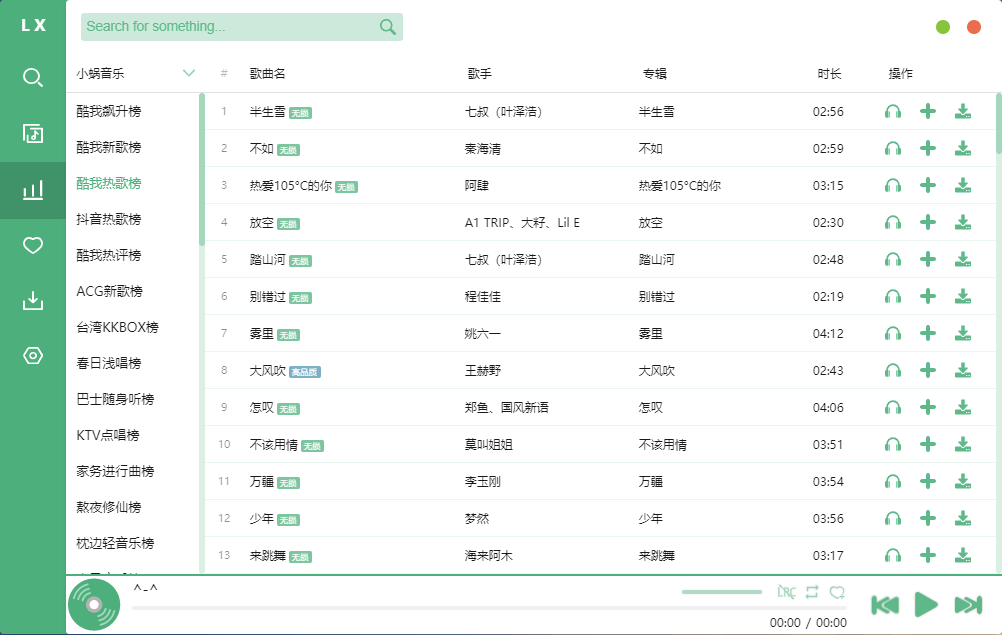Click the spinning disc album thumbnail
The image size is (1002, 635).
(94, 604)
